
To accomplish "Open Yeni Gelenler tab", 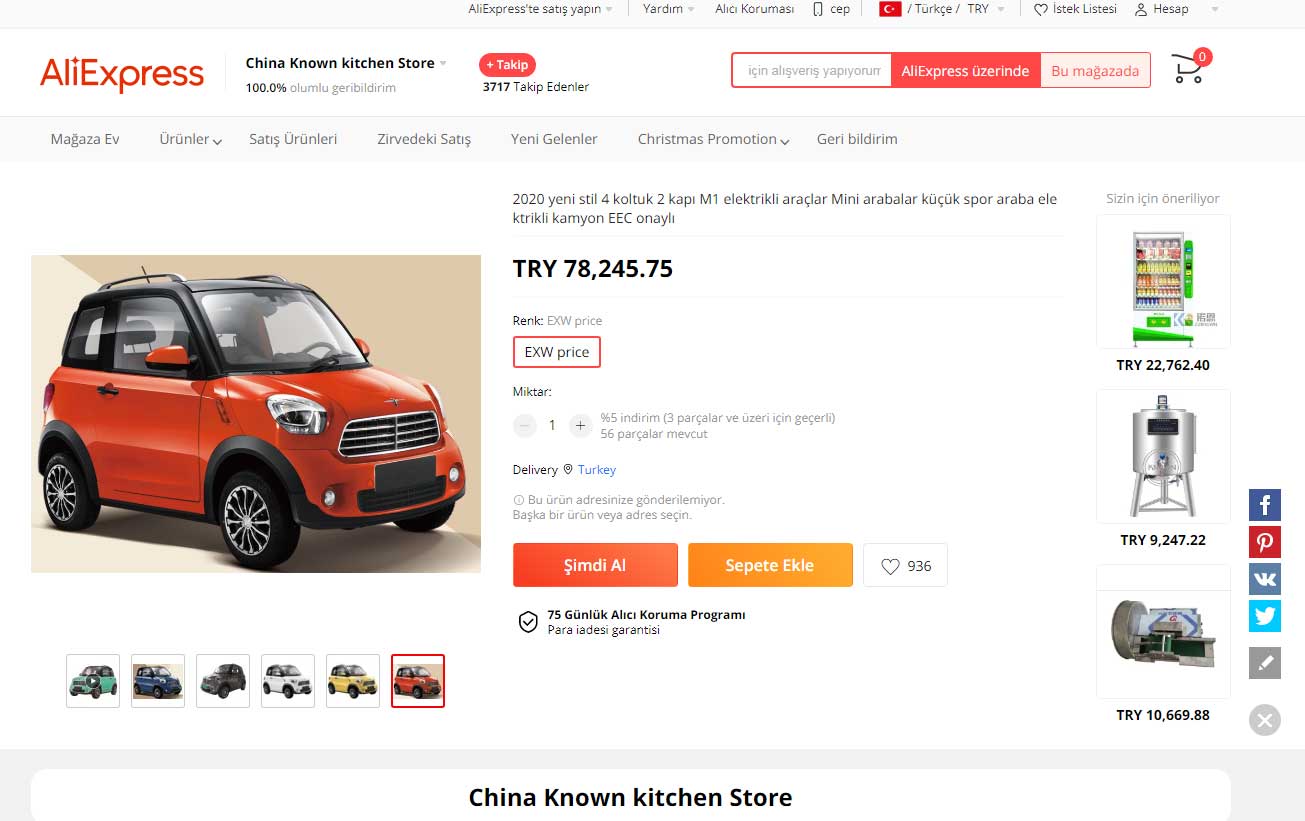I will click(x=554, y=139).
